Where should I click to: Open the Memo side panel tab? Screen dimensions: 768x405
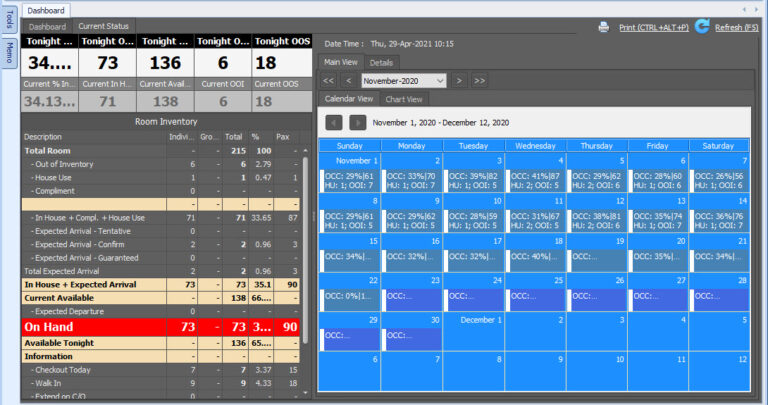(9, 54)
